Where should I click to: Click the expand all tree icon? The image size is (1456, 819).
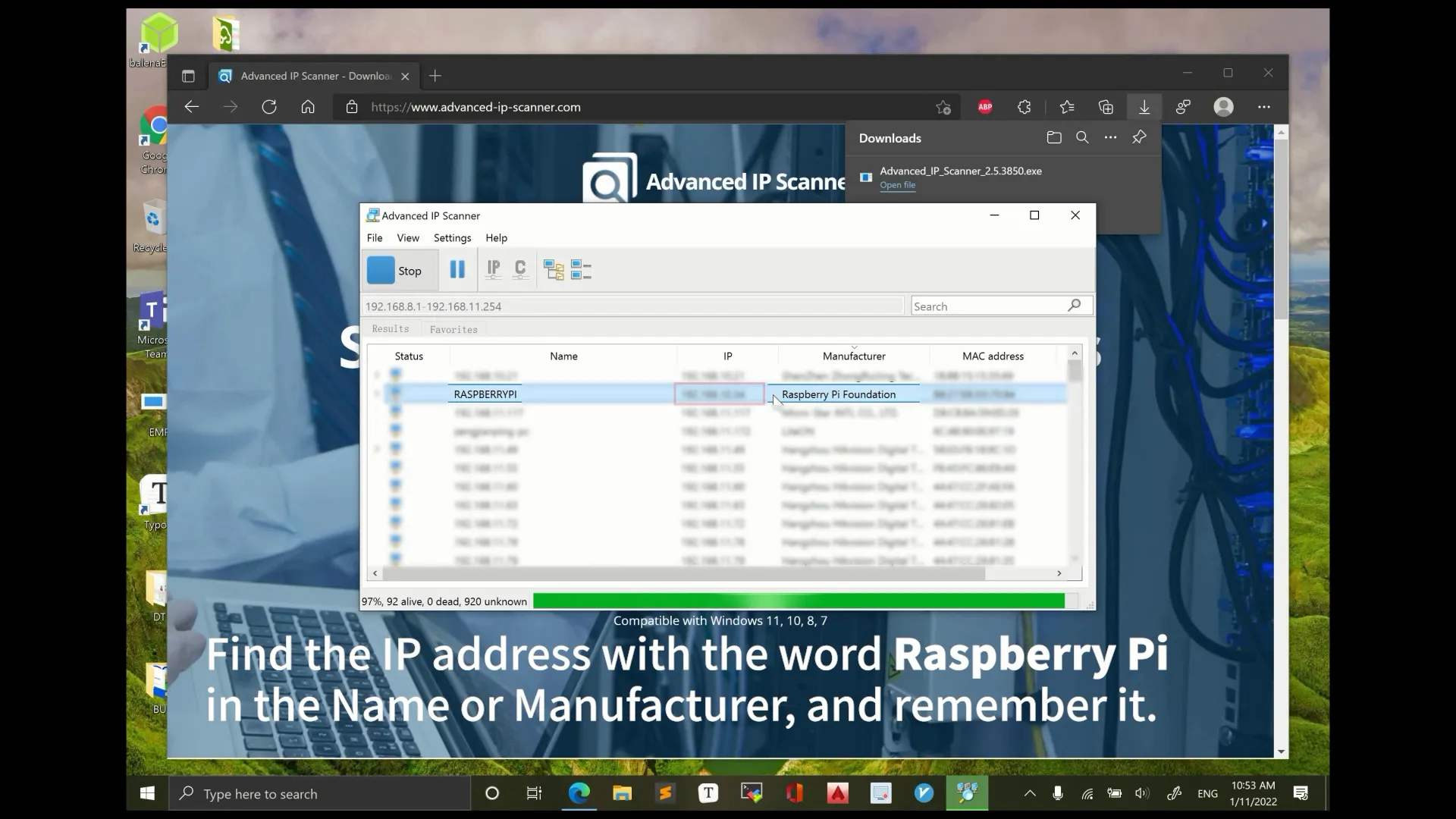554,270
